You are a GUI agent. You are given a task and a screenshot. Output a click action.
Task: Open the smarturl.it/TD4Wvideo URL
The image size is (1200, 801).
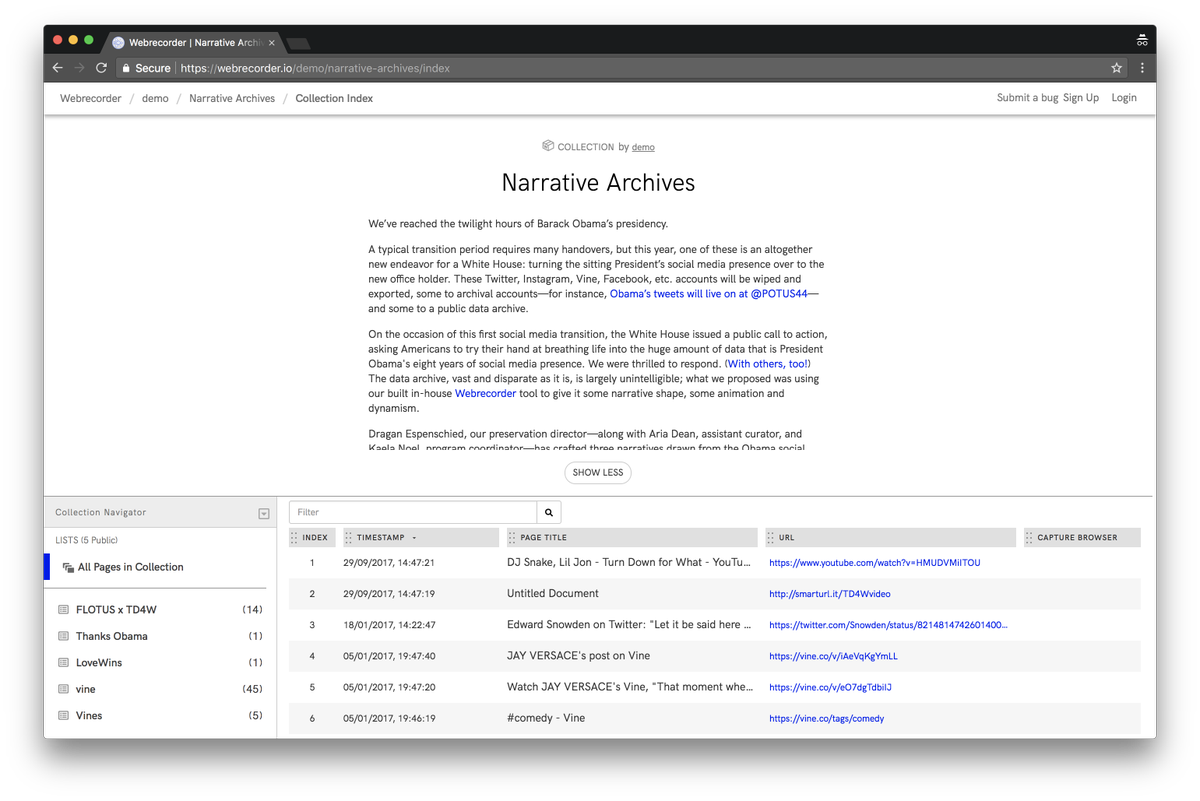tap(829, 594)
